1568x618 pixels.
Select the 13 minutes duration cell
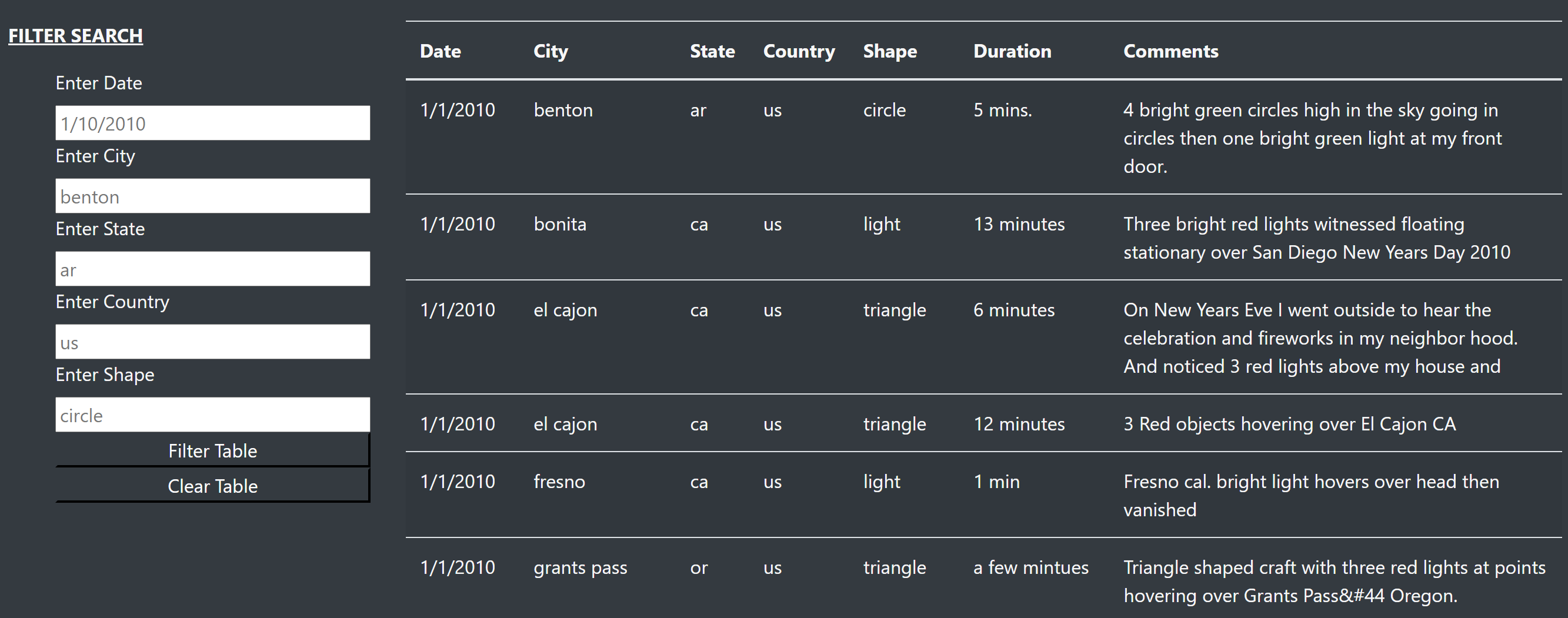click(1019, 225)
